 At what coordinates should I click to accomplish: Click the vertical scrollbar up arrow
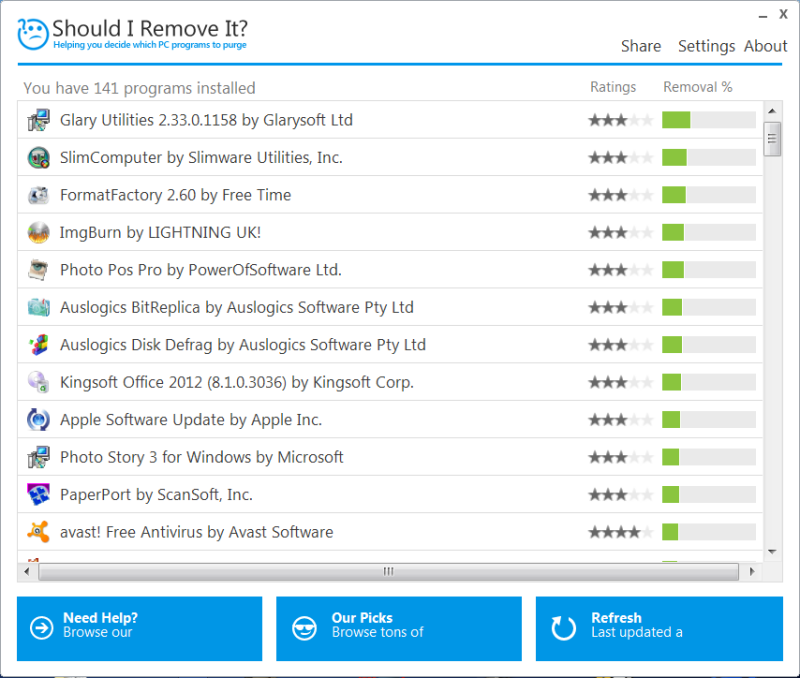click(x=772, y=111)
